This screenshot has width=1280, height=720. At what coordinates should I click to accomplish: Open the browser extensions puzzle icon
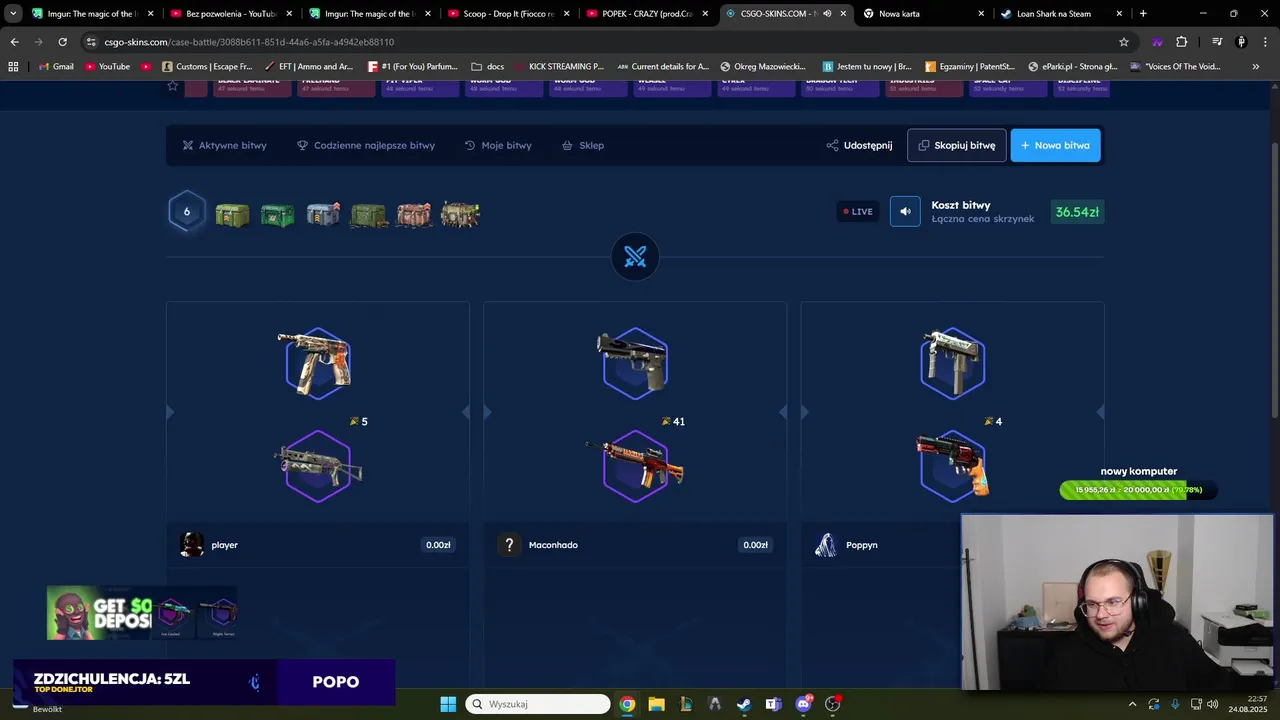click(x=1182, y=42)
